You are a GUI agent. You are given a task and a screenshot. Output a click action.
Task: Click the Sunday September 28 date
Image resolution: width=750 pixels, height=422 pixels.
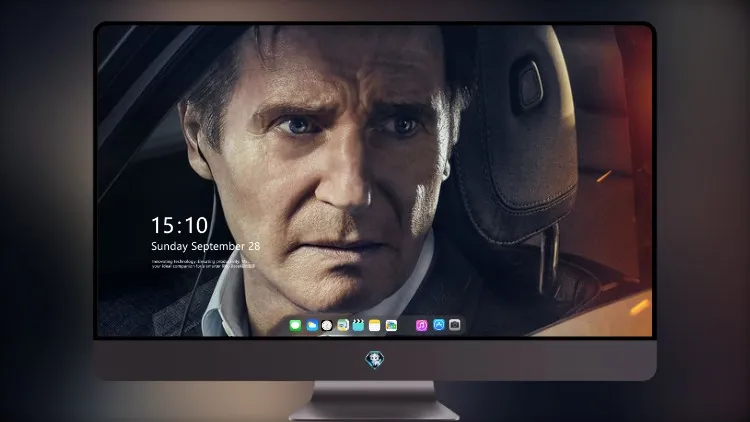point(206,246)
